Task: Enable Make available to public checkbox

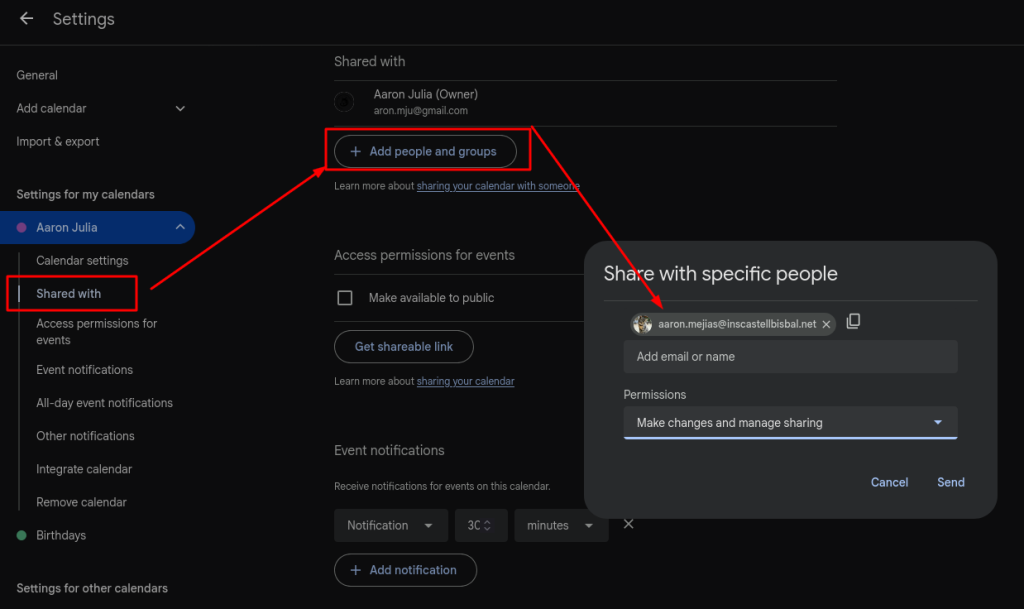Action: coord(345,298)
